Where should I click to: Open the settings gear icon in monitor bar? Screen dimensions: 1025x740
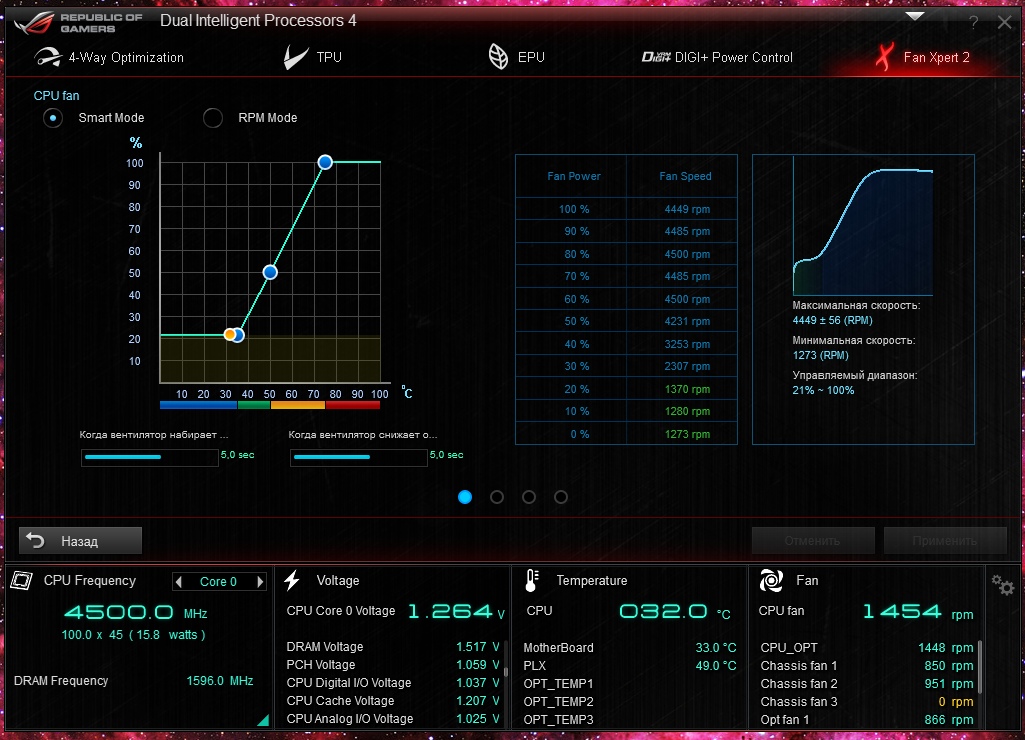(1002, 584)
